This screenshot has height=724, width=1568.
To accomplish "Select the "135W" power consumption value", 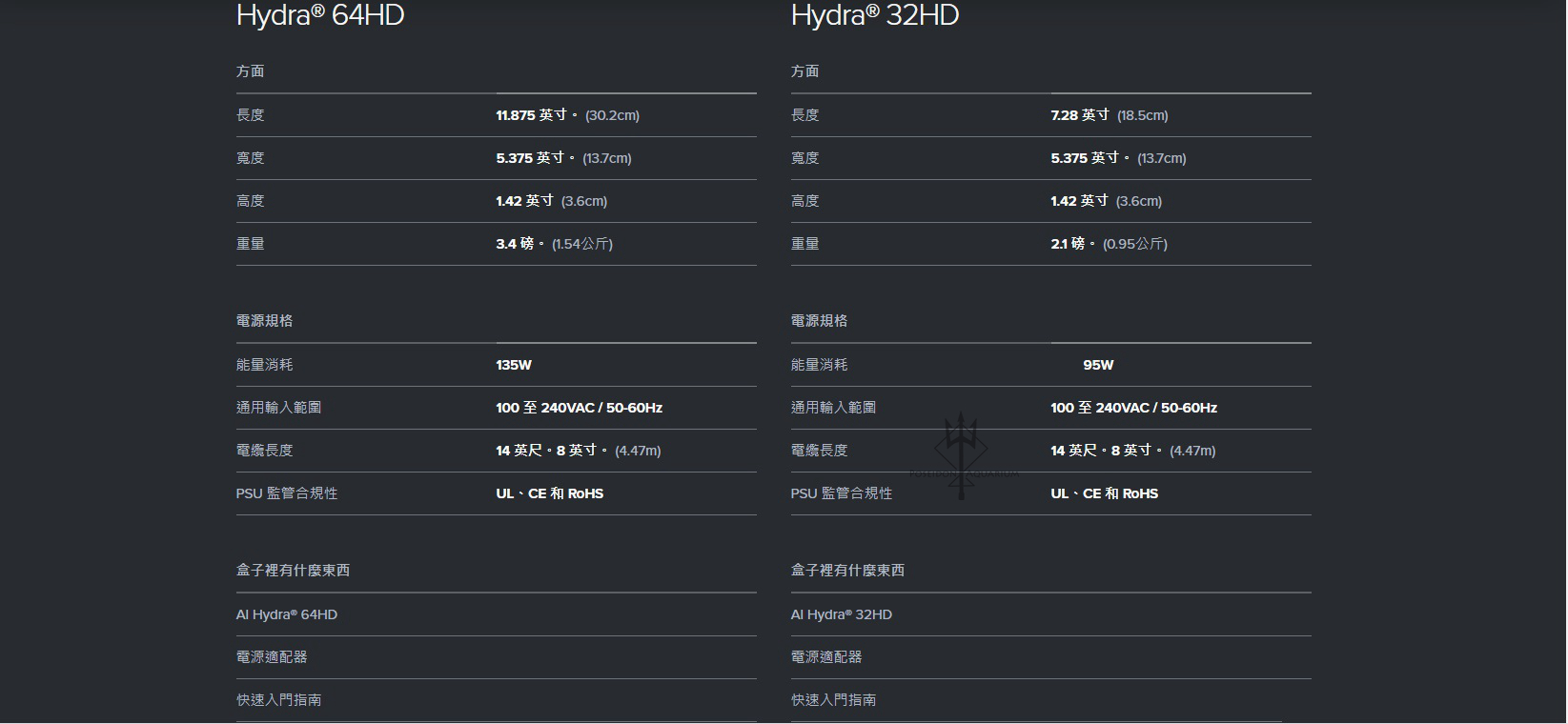I will (x=514, y=365).
